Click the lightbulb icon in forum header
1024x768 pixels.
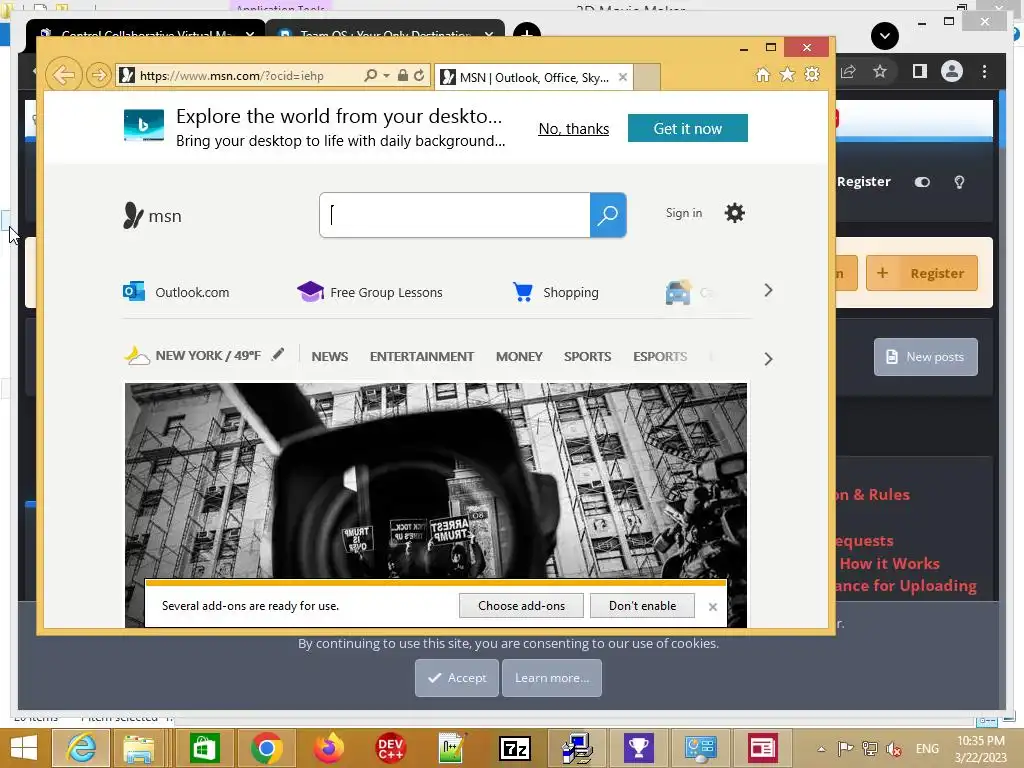tap(959, 182)
